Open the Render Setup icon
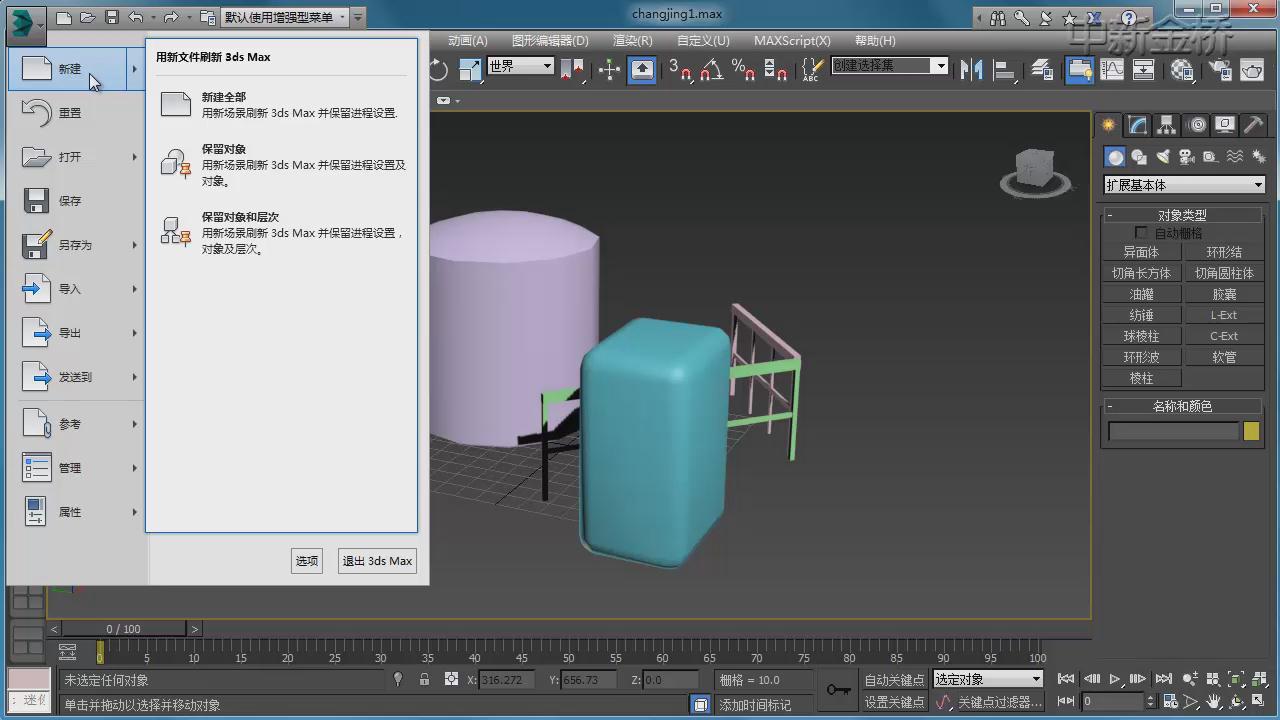The width and height of the screenshot is (1280, 720). coord(1219,69)
